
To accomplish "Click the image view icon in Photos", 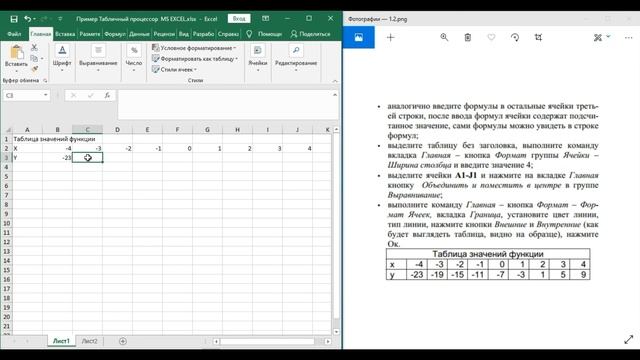I will coord(359,38).
